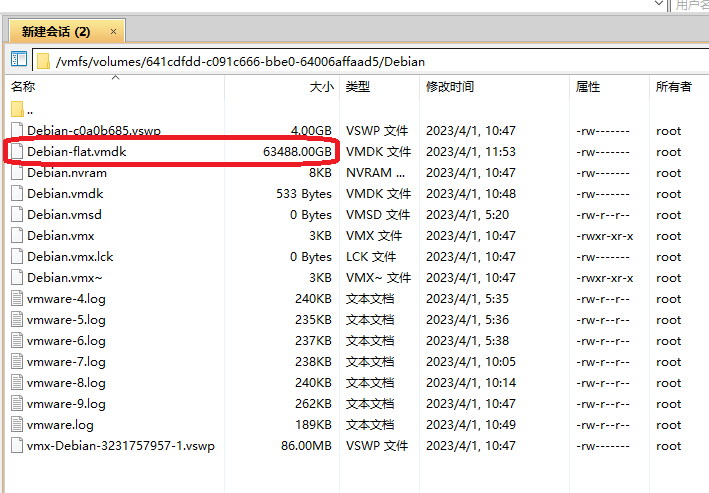Image resolution: width=709 pixels, height=493 pixels.
Task: Select the Debian.vmx~ file name
Action: coord(65,277)
